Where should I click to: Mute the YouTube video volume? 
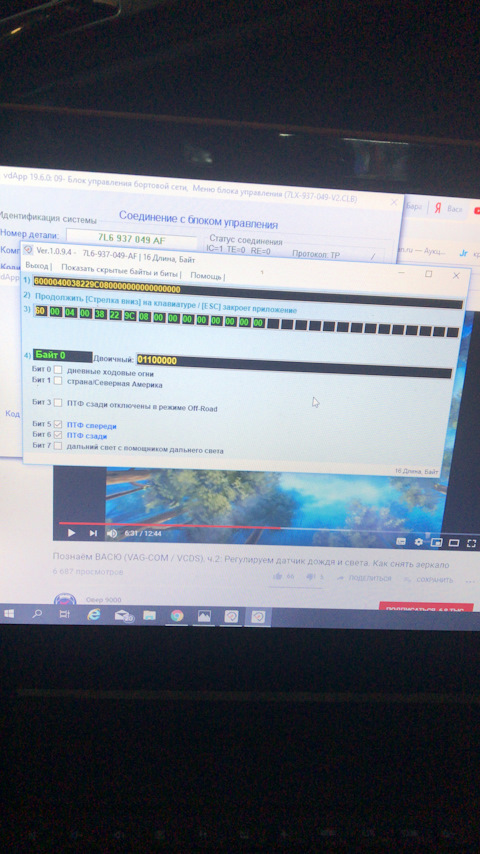pos(112,534)
